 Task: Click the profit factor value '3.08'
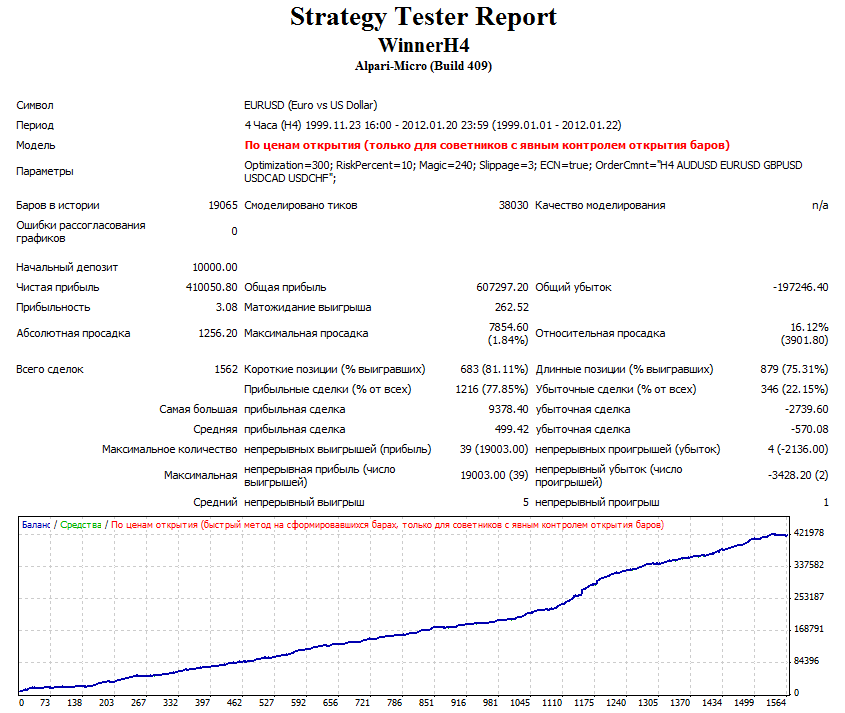[226, 307]
